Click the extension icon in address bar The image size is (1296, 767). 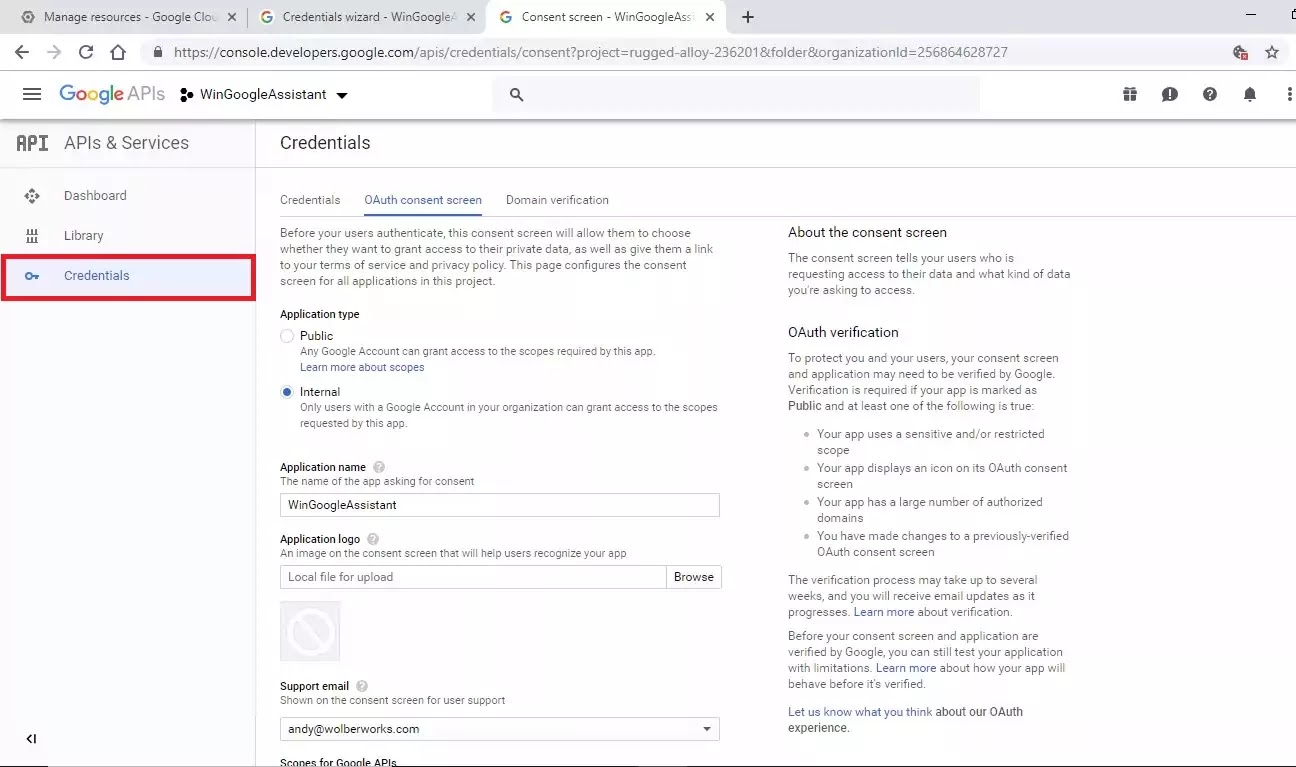click(1241, 52)
